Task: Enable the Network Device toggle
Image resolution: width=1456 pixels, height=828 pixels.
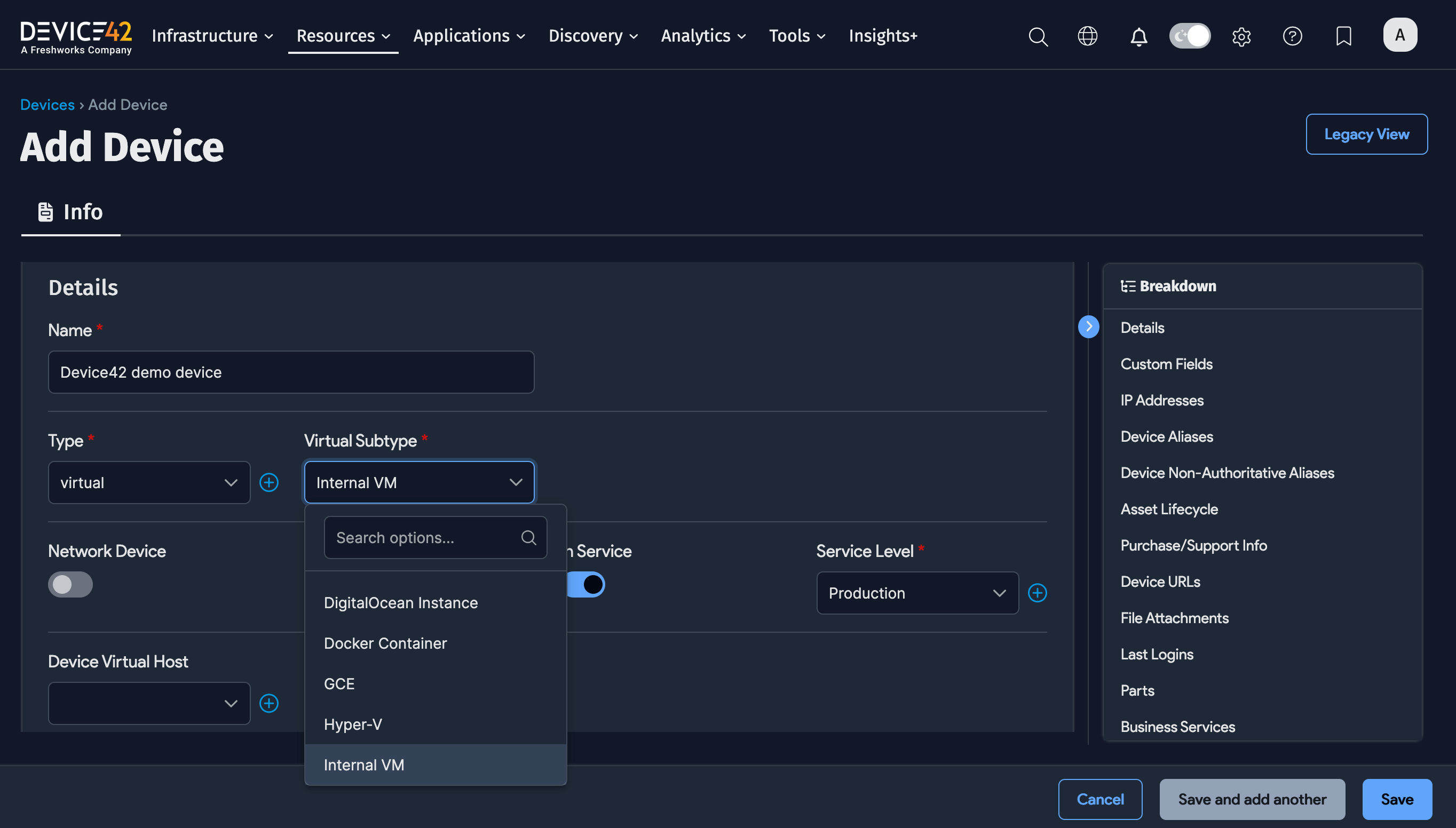Action: (x=70, y=584)
